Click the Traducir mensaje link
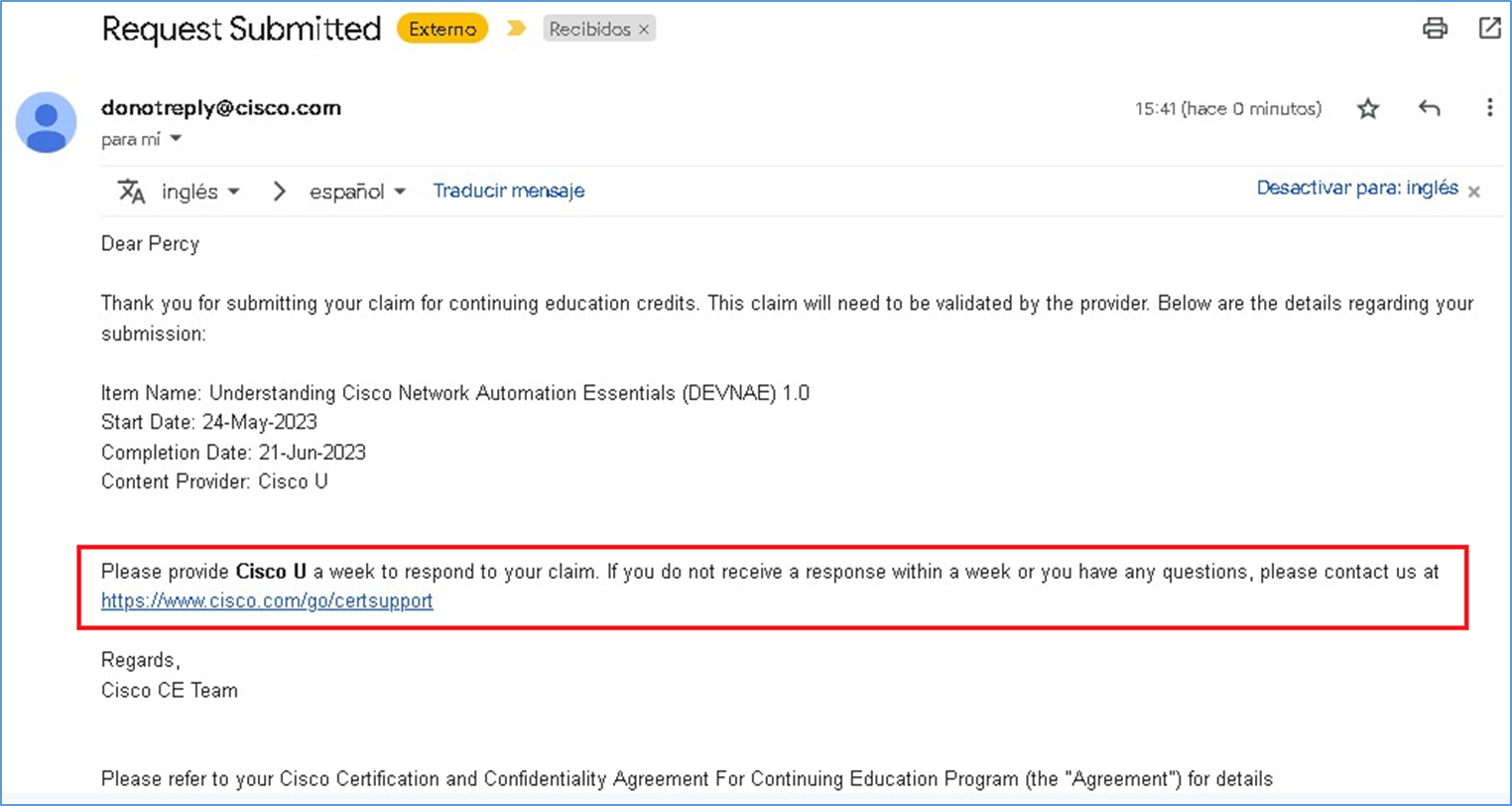This screenshot has width=1512, height=806. [508, 191]
